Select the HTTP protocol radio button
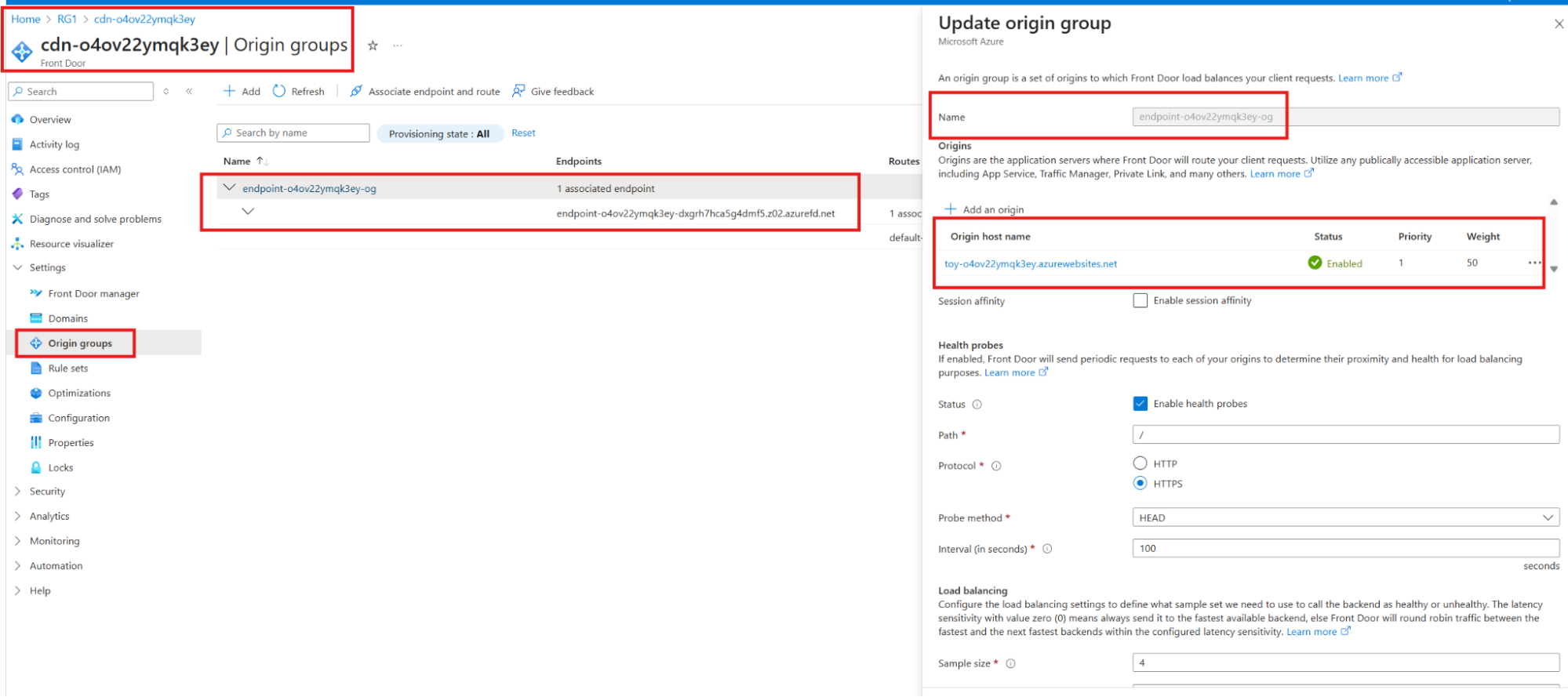This screenshot has height=697, width=1568. pos(1140,463)
